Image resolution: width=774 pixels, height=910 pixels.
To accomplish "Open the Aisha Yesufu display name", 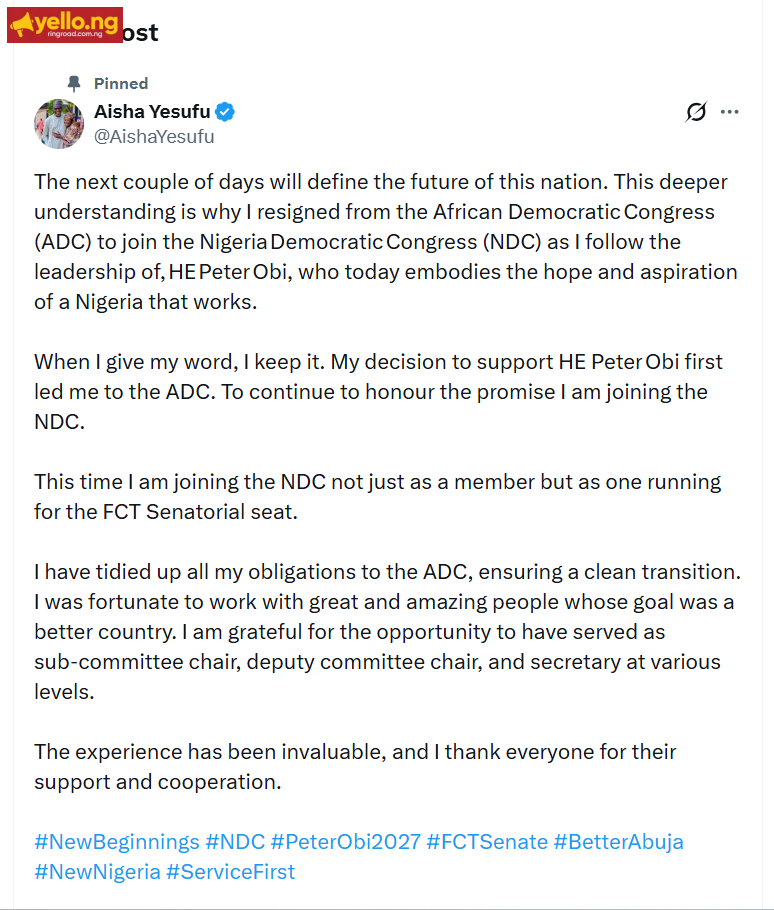I will (x=152, y=111).
